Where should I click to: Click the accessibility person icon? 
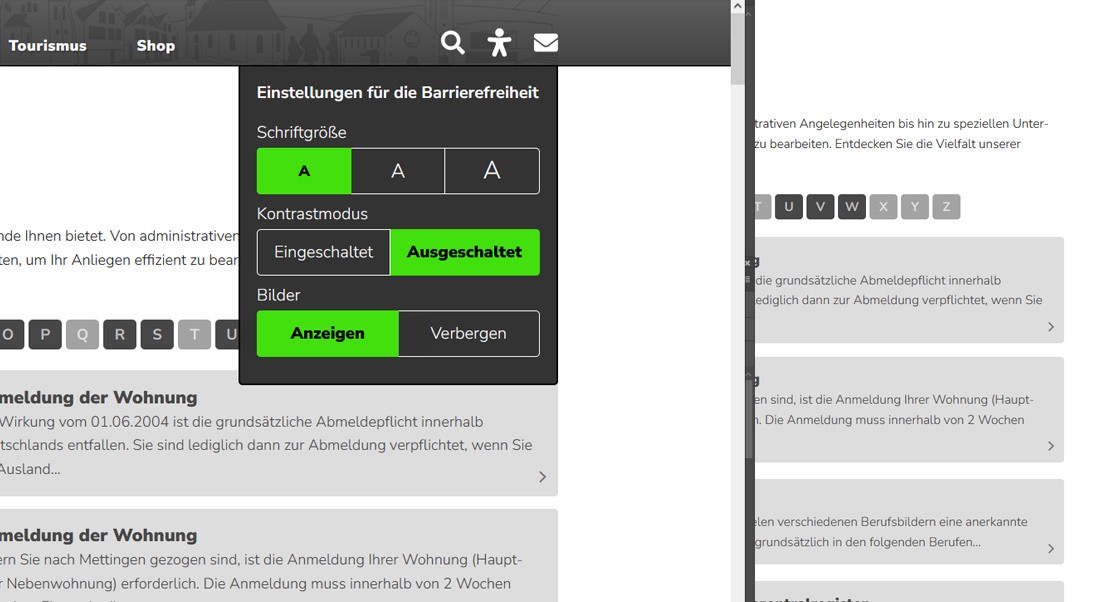click(499, 43)
